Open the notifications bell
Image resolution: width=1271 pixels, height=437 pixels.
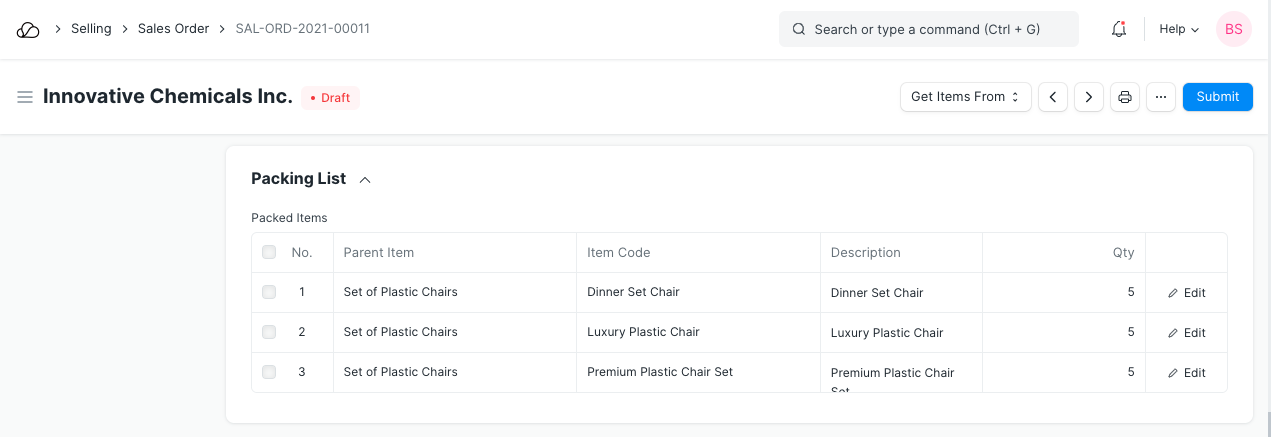click(1119, 30)
